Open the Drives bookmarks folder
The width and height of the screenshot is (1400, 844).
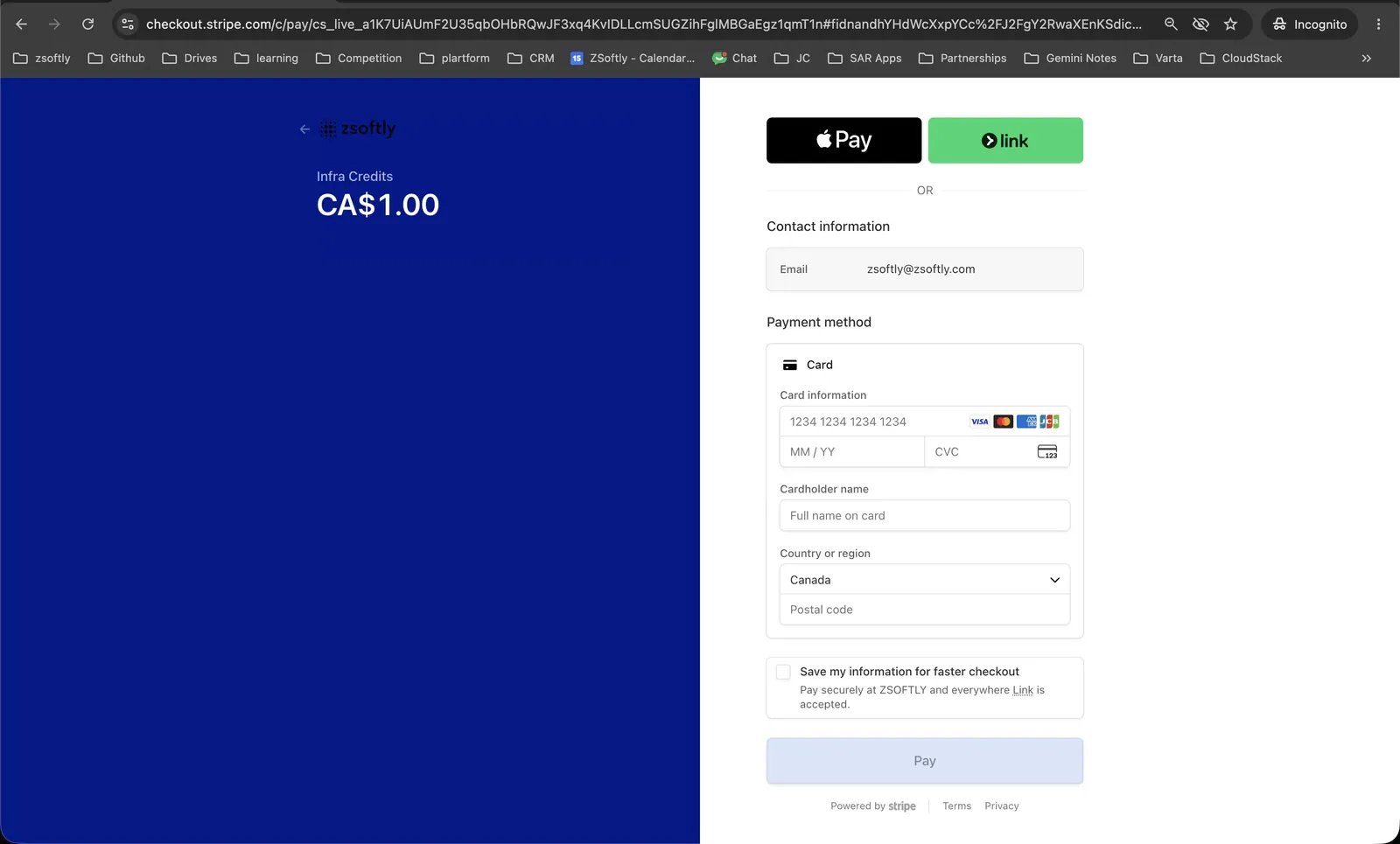[x=190, y=59]
